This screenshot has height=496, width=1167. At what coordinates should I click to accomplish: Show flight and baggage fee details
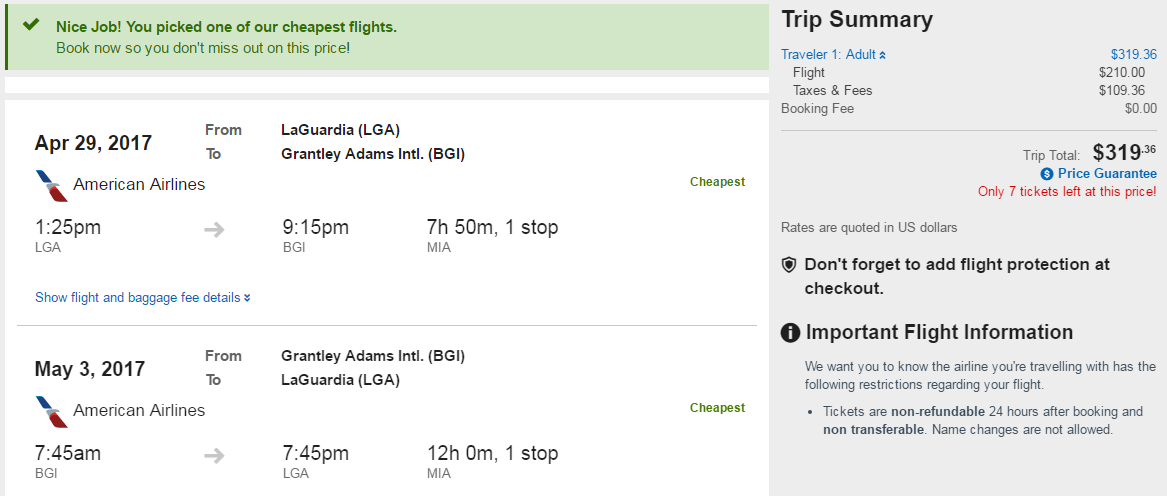[142, 297]
